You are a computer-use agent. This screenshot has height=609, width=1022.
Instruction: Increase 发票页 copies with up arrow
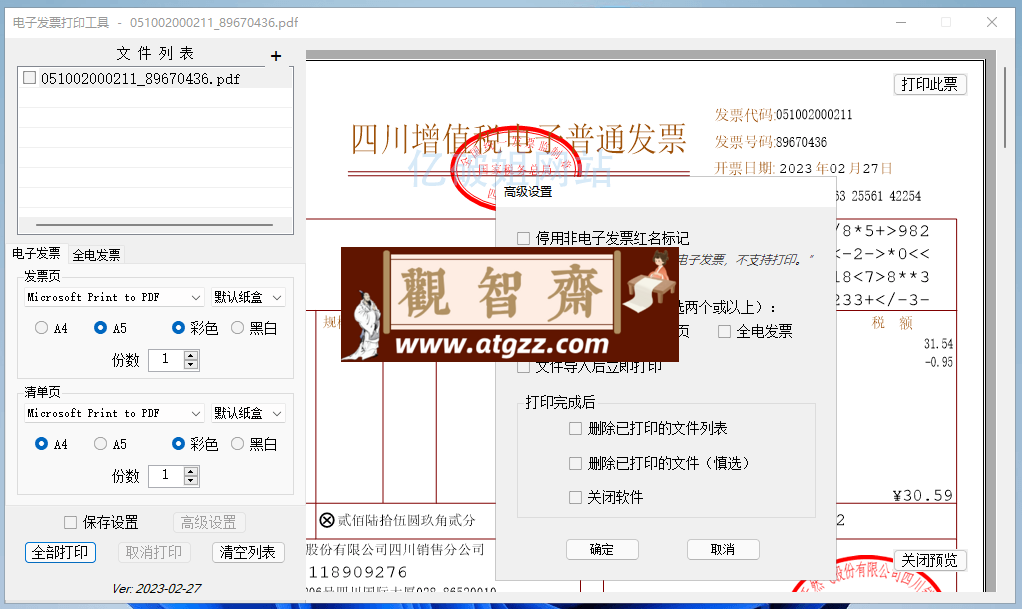click(x=191, y=355)
